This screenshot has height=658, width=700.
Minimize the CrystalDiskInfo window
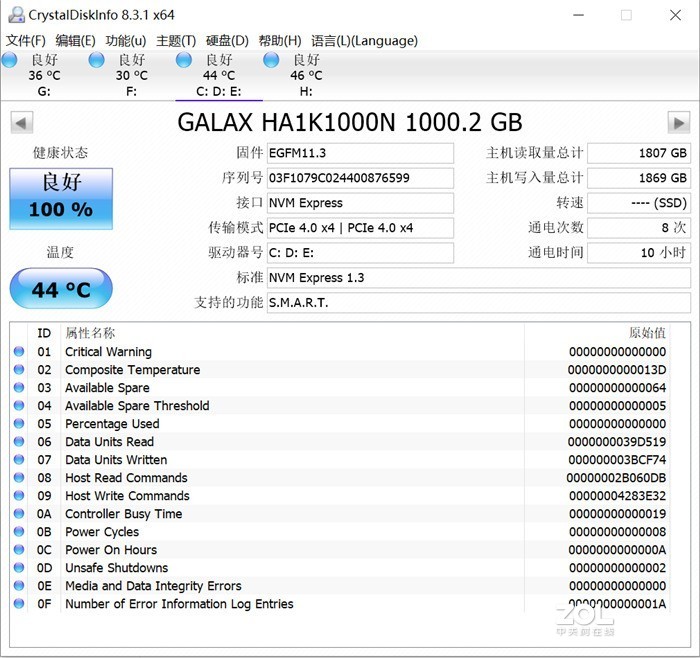click(579, 15)
